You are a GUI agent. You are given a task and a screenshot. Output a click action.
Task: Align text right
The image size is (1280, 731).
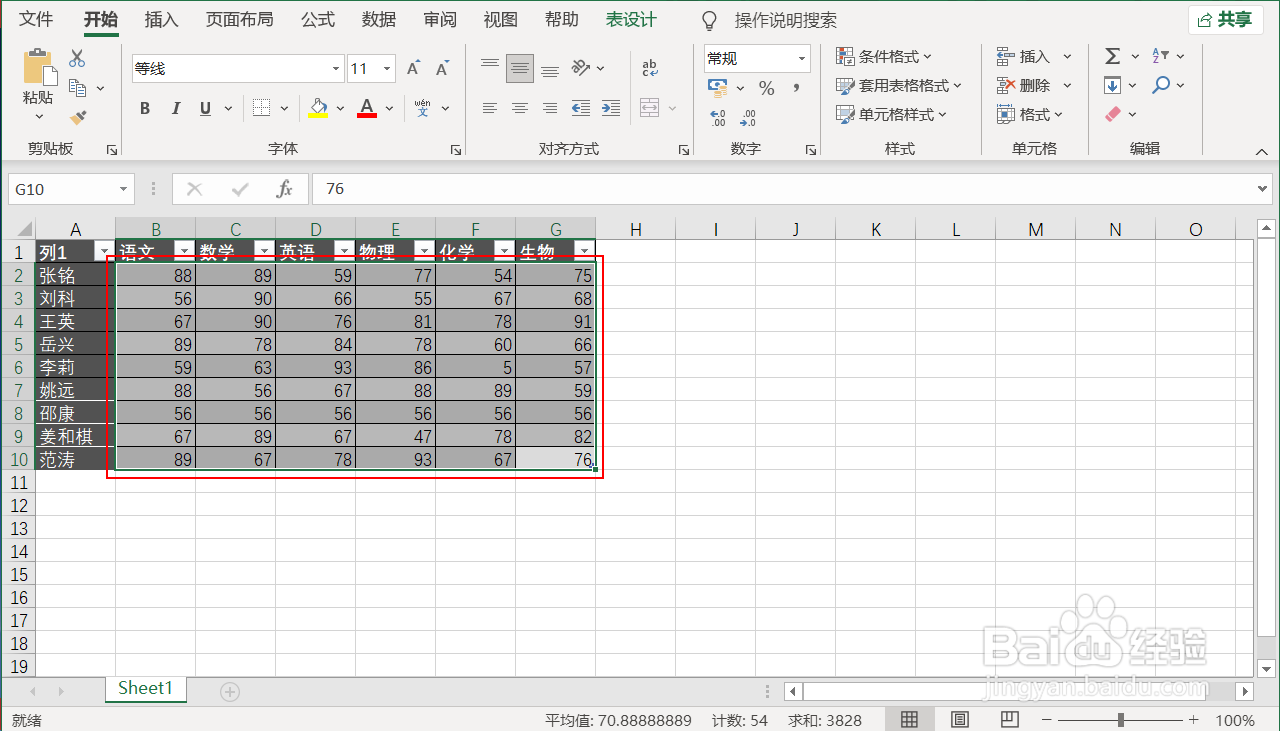pos(550,108)
